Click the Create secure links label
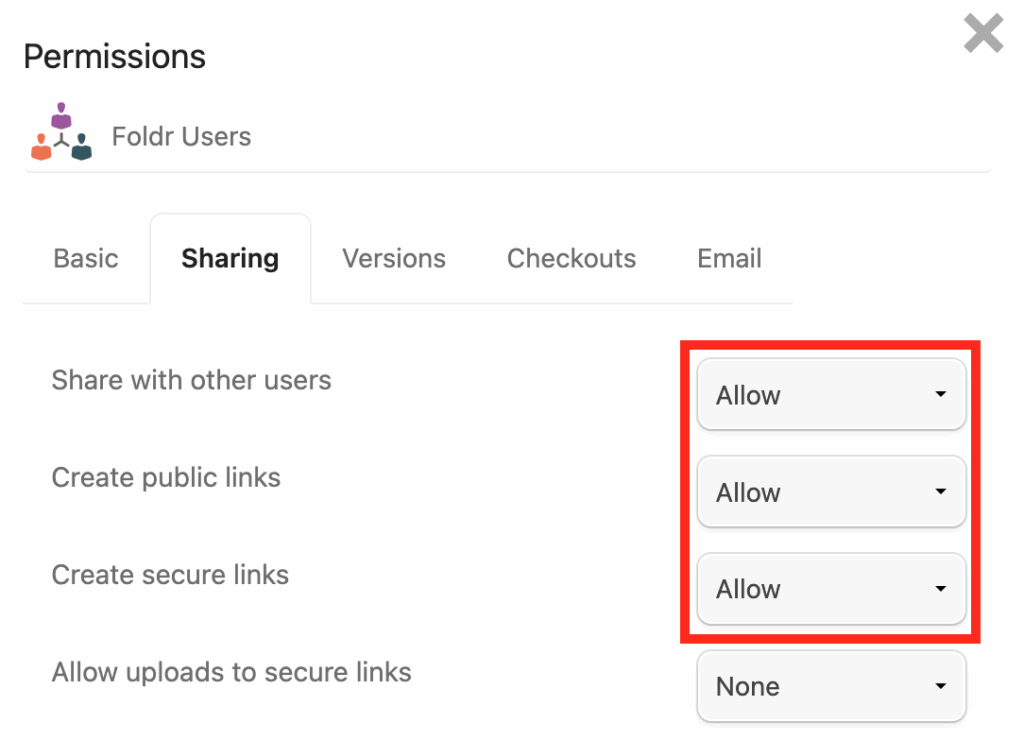 (170, 575)
